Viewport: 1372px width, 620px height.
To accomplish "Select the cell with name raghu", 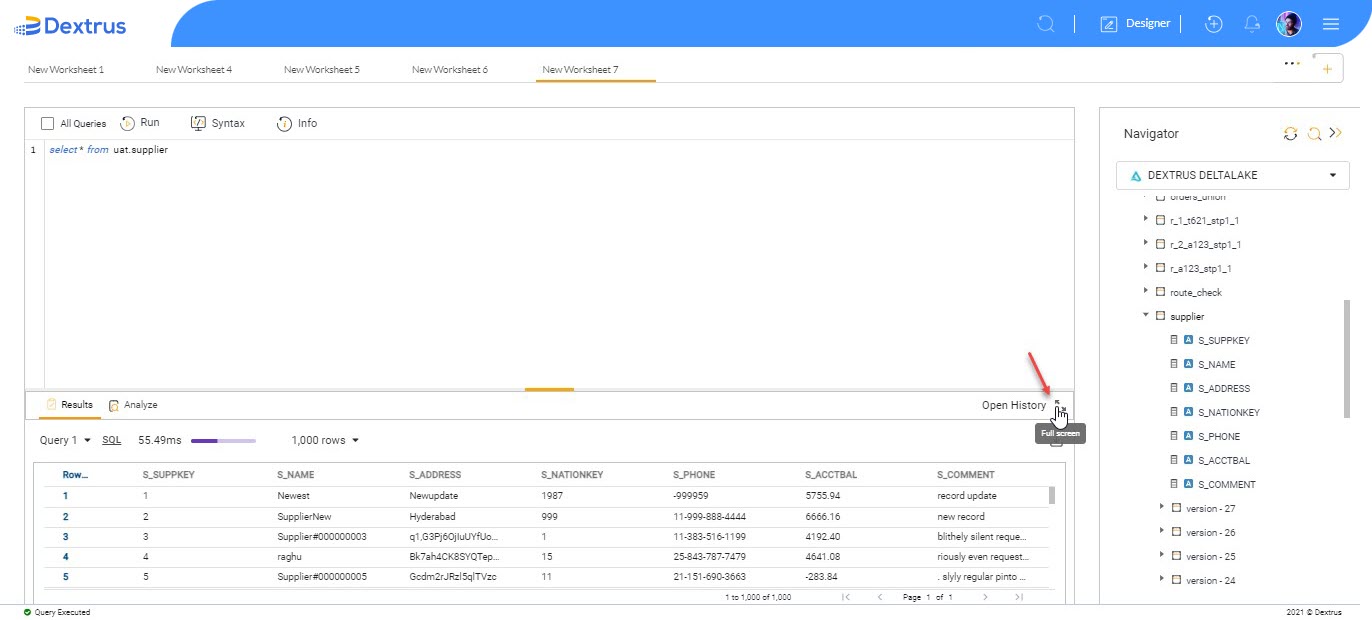I will coord(288,557).
